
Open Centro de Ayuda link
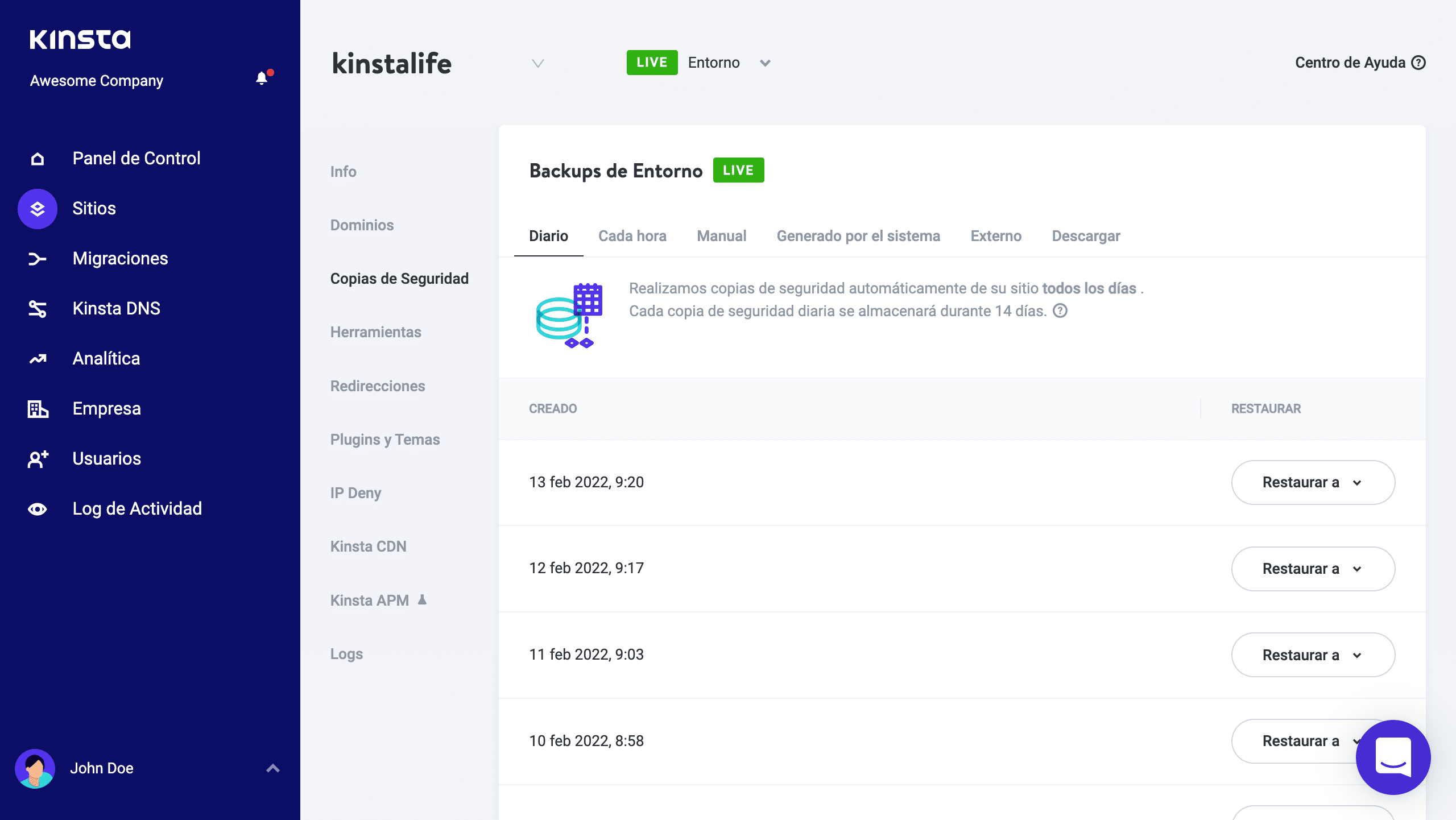pyautogui.click(x=1360, y=63)
